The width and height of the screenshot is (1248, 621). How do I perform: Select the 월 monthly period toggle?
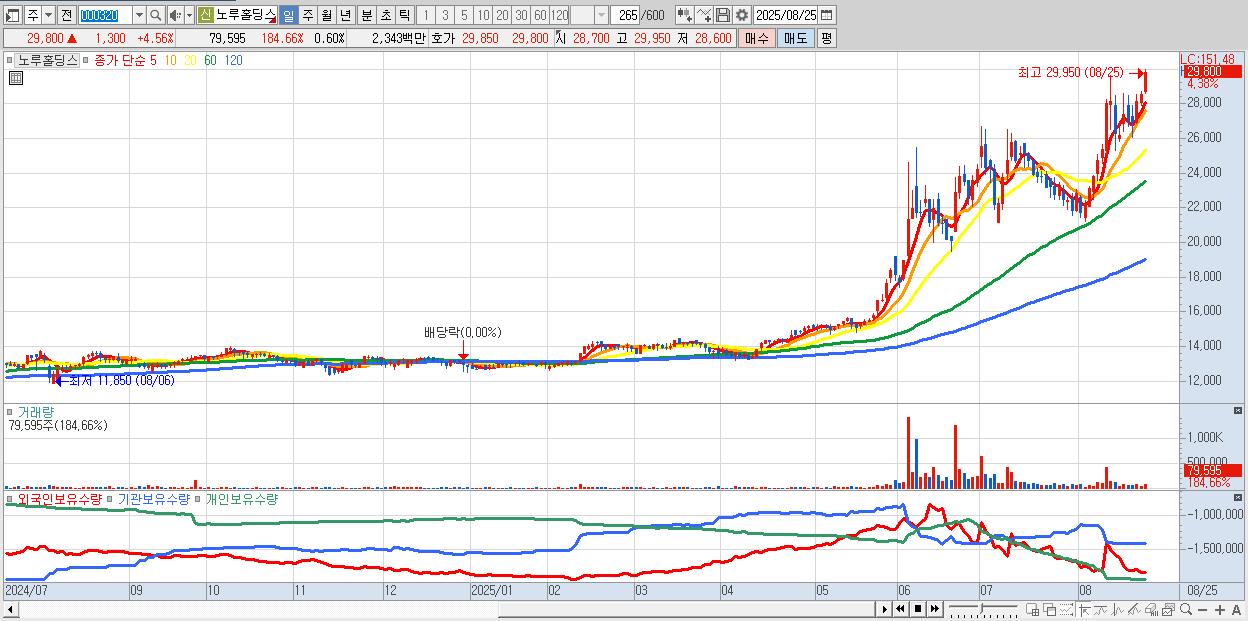[x=326, y=15]
